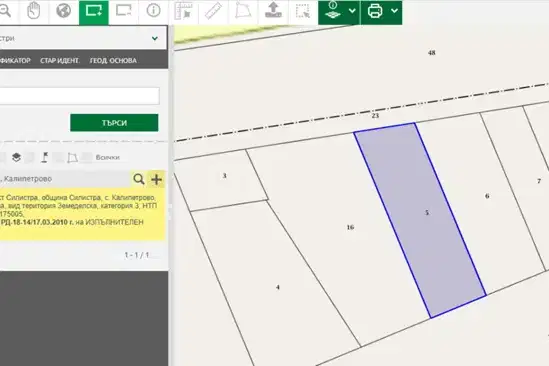Viewport: 549px width, 366px height.
Task: Click the yellow parcel description text
Action: (82, 214)
